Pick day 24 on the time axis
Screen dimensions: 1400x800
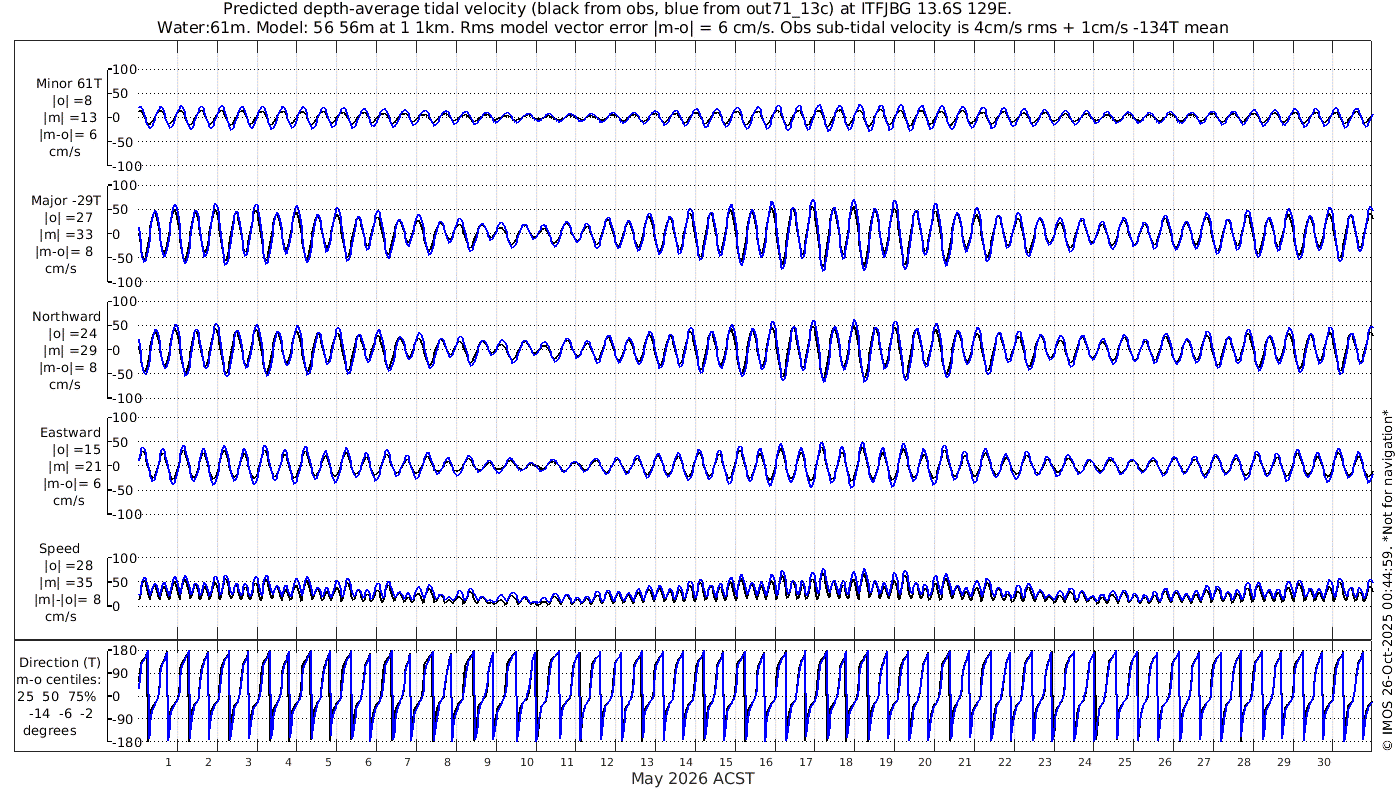(x=1085, y=762)
